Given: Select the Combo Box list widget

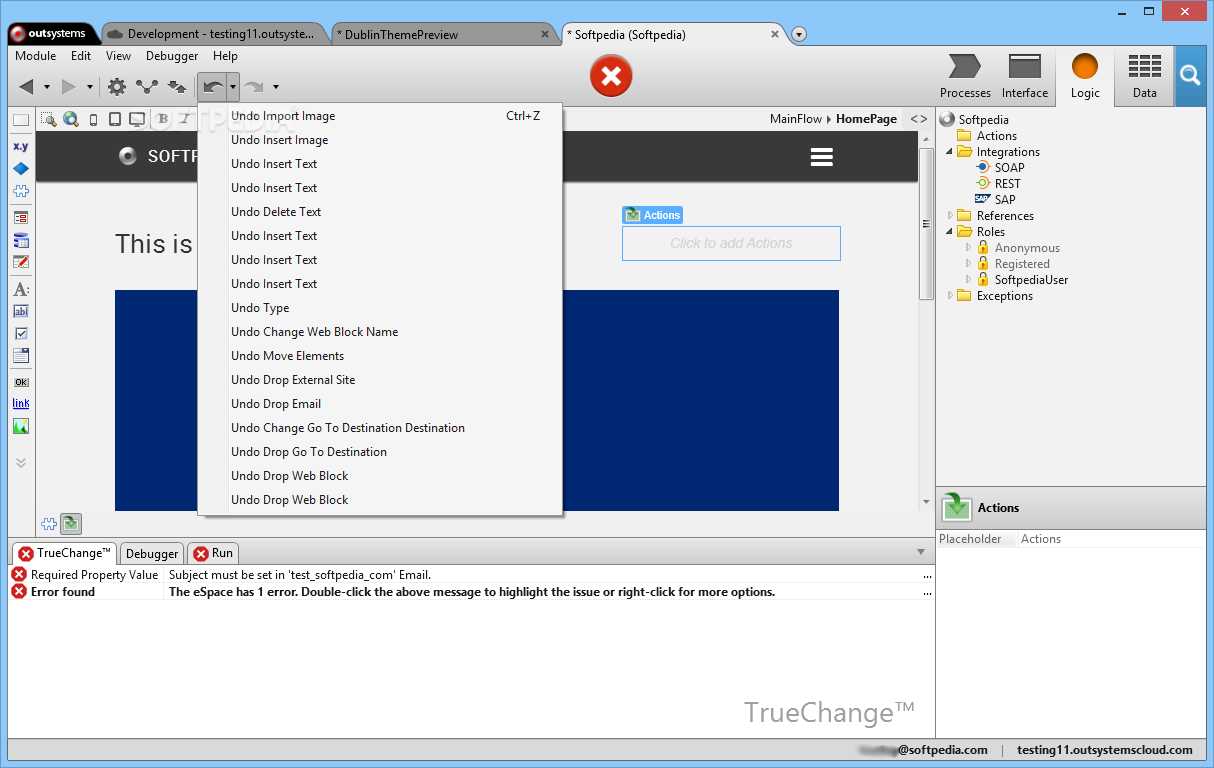Looking at the screenshot, I should (x=21, y=355).
